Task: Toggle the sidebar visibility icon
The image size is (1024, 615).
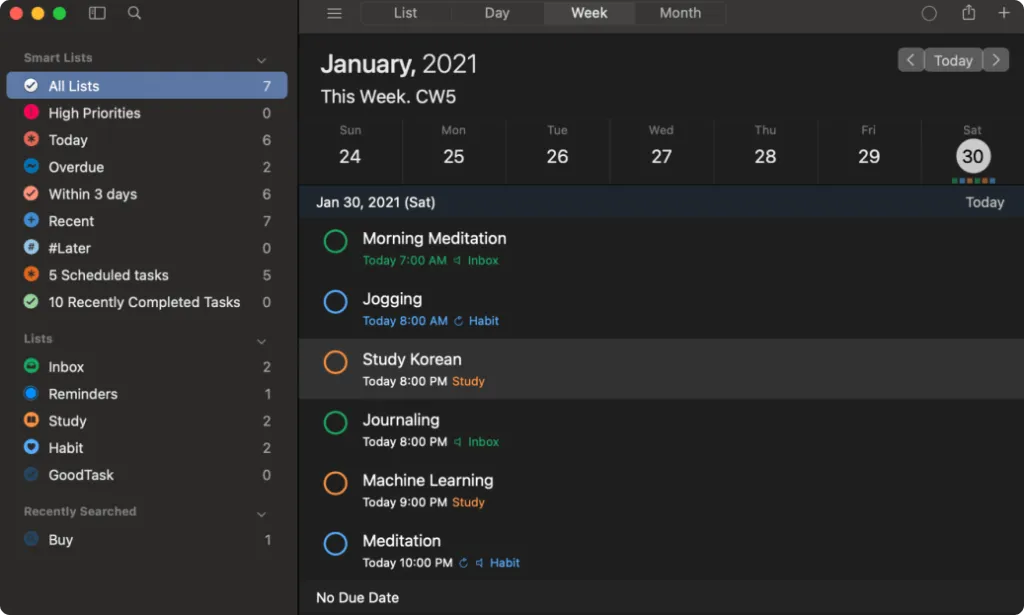Action: pyautogui.click(x=96, y=14)
